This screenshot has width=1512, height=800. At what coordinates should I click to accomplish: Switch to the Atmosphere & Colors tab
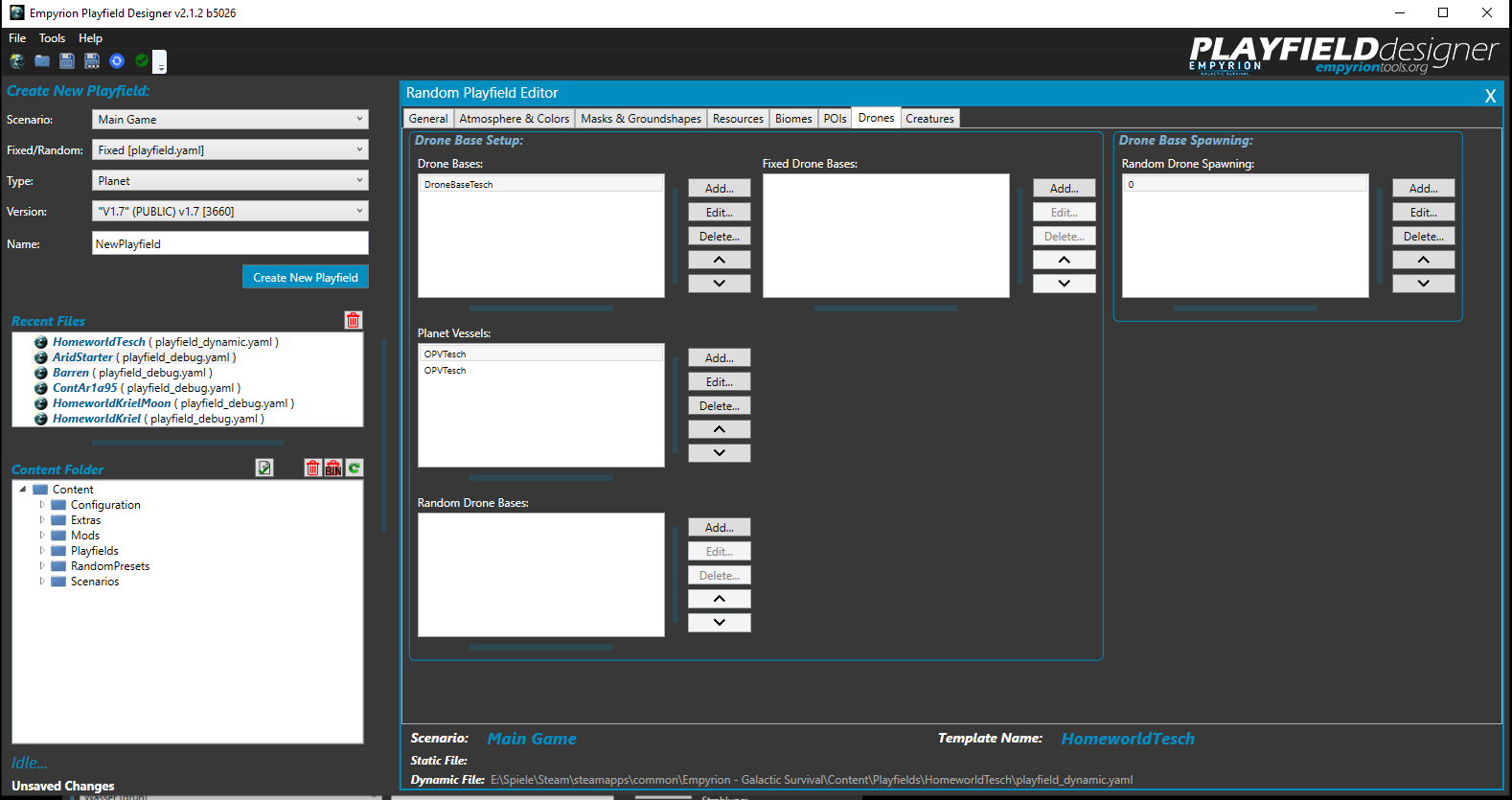tap(515, 119)
